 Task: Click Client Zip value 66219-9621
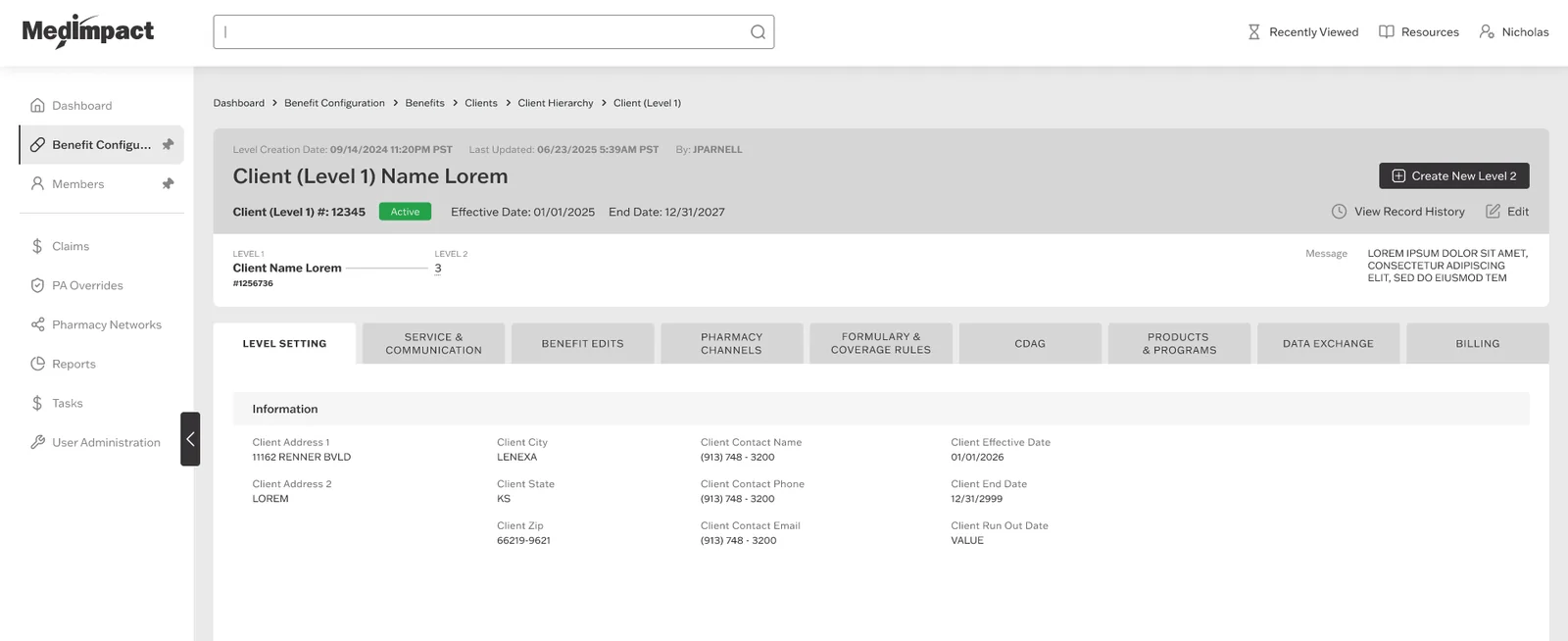tap(523, 540)
